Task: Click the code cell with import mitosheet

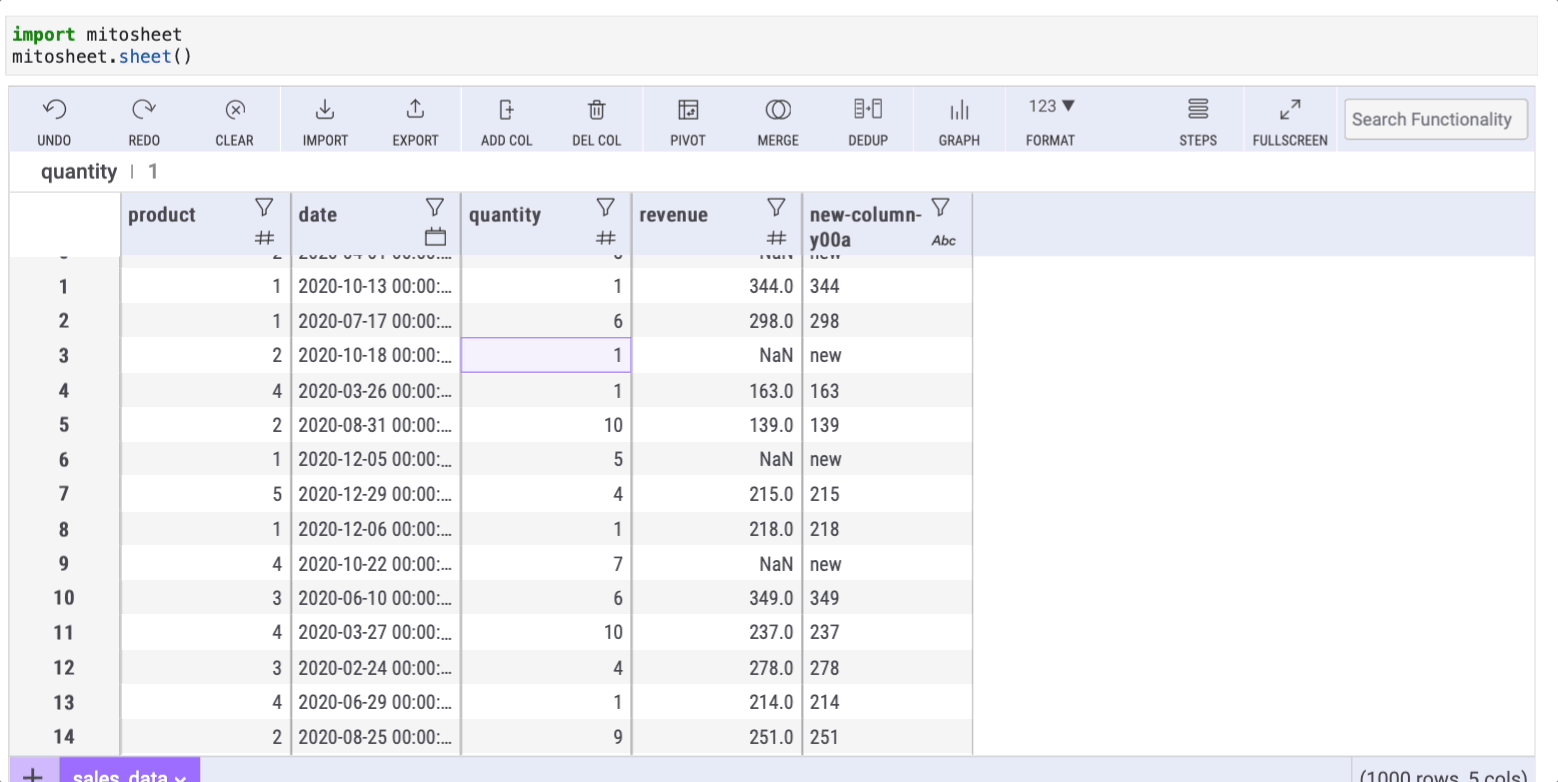Action: click(771, 46)
